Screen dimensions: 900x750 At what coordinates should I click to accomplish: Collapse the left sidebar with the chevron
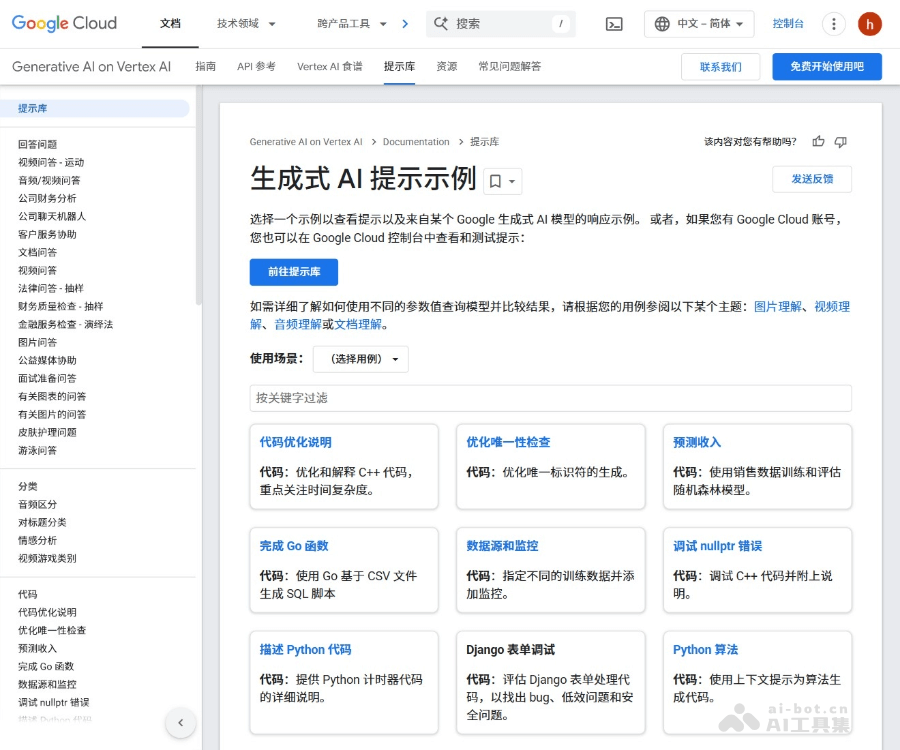click(181, 722)
